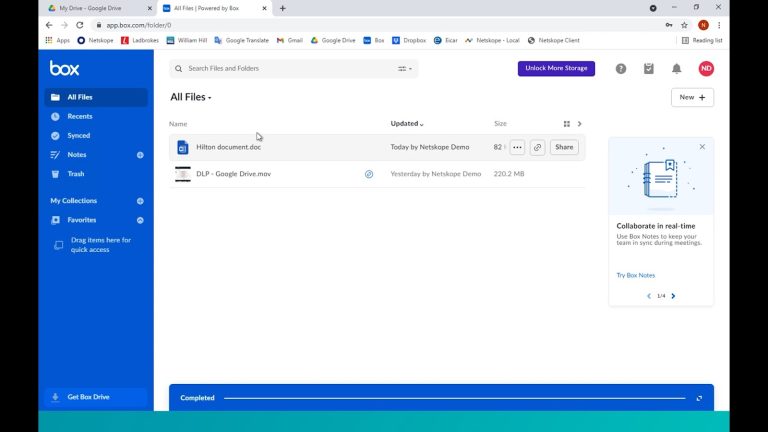The width and height of the screenshot is (768, 432).
Task: Close the My Drive - Google Drive tab
Action: click(149, 8)
